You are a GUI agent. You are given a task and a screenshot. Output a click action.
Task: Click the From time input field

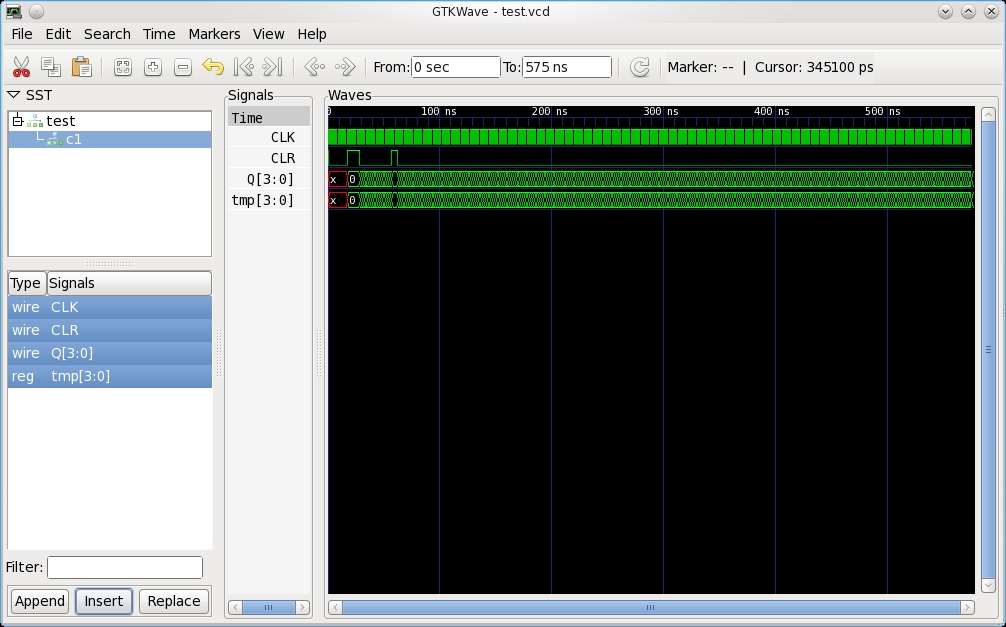click(456, 67)
